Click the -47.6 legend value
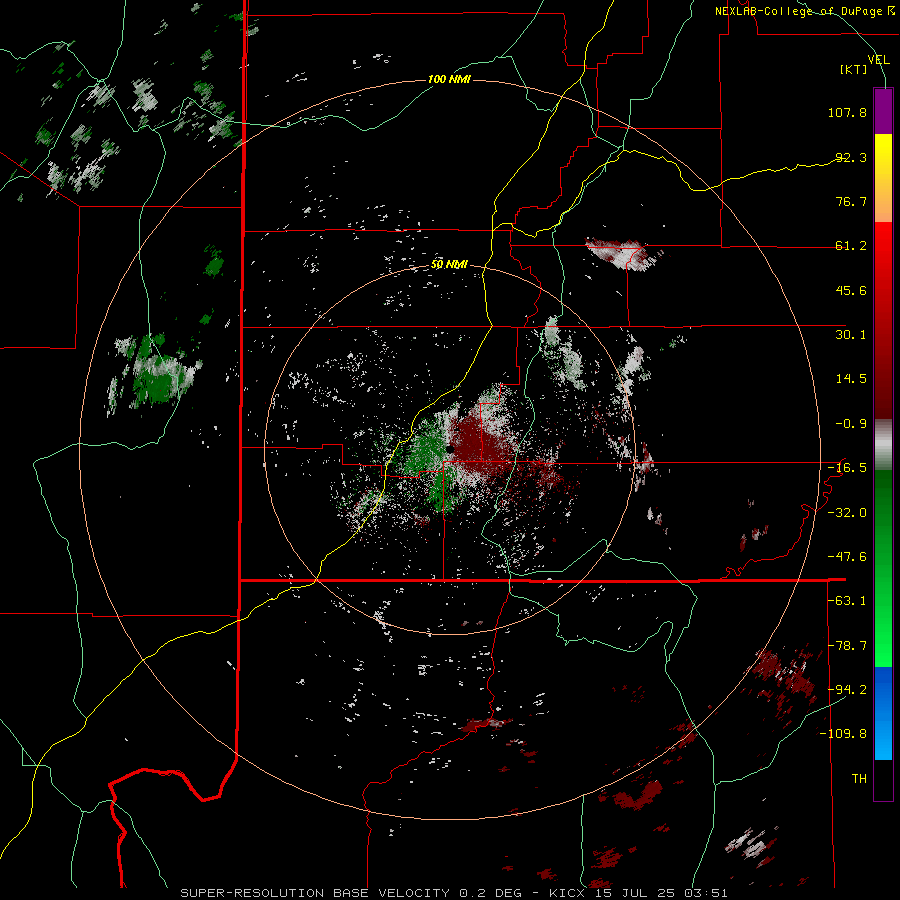Image resolution: width=900 pixels, height=900 pixels. coord(847,557)
